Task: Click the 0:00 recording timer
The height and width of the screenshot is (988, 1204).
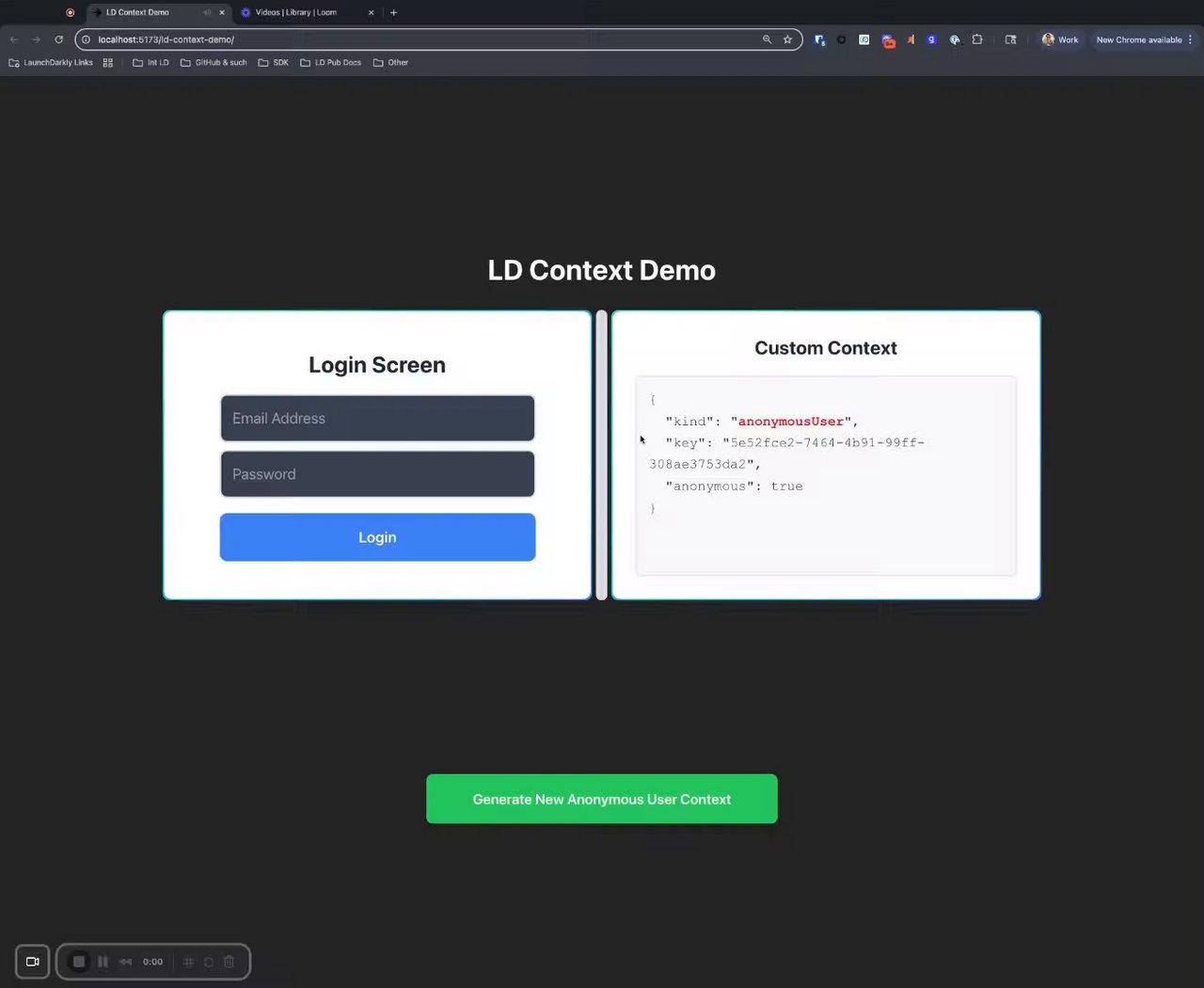Action: pyautogui.click(x=152, y=962)
